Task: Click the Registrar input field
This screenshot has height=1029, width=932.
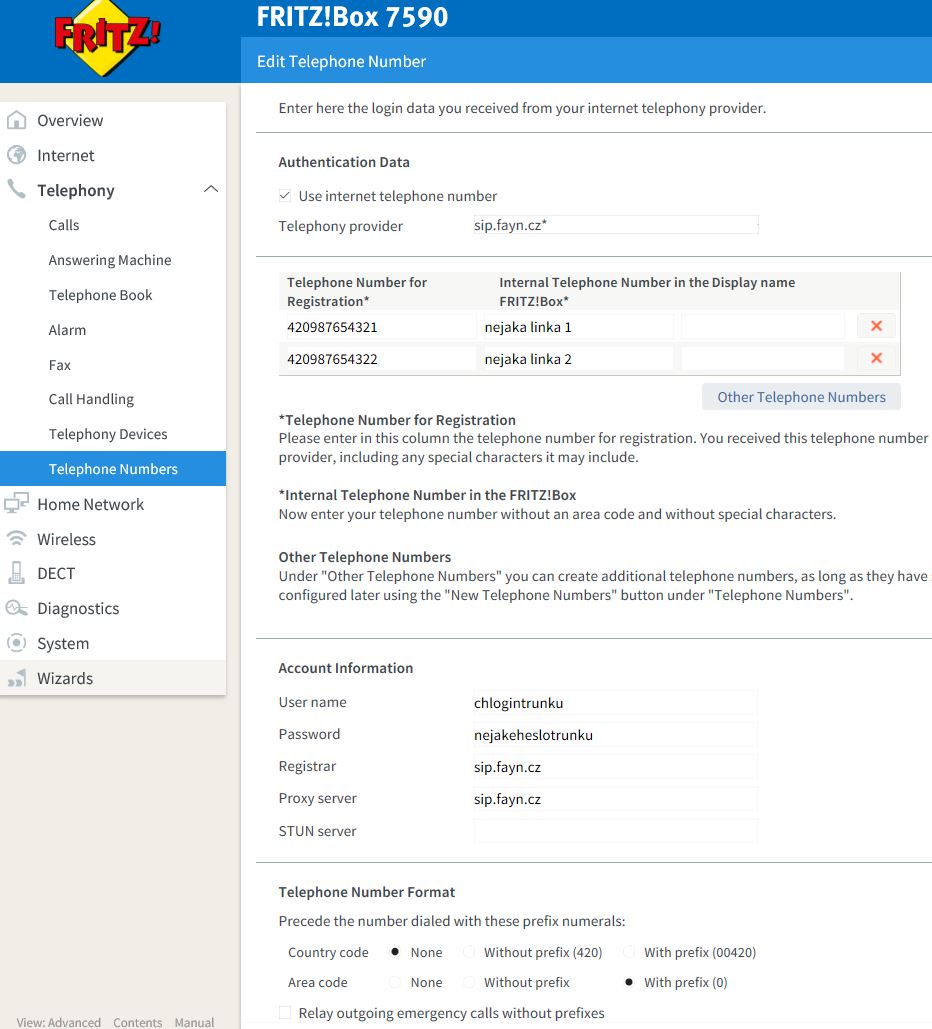Action: (x=615, y=766)
